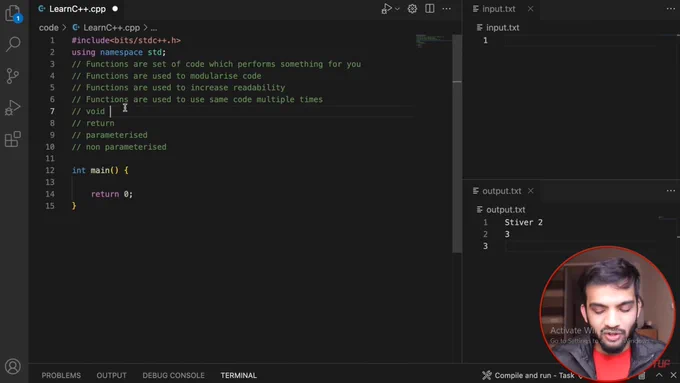
Task: Switch to the DEBUG CONSOLE panel tab
Action: (x=173, y=375)
